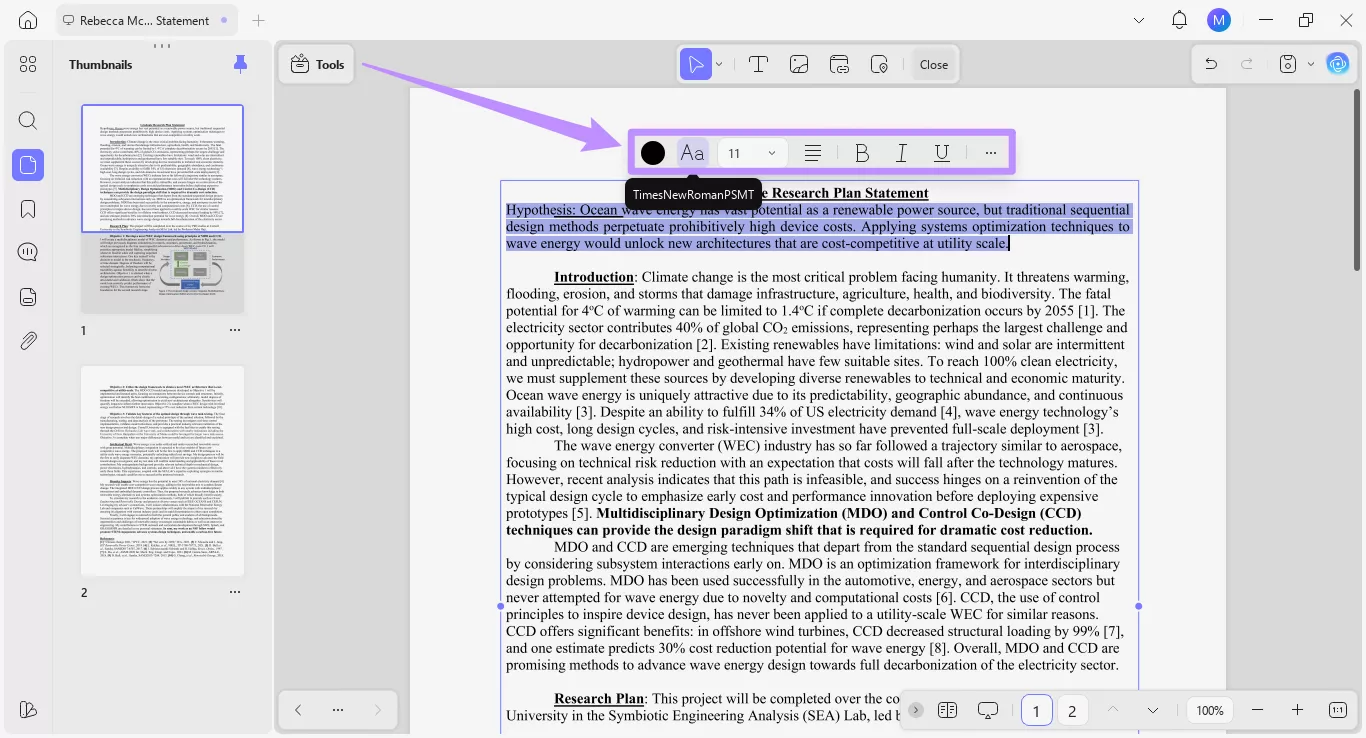The height and width of the screenshot is (738, 1366).
Task: Open the document fields panel icon in sidebar
Action: (28, 297)
